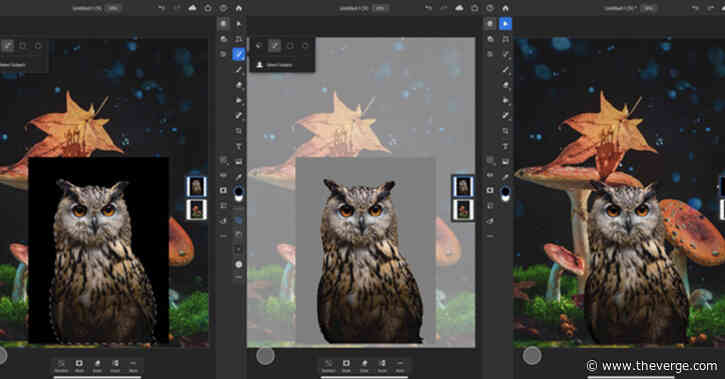Screen dimensions: 725x379
Task: Select the Brush tool in right screen toolbar
Action: [x=506, y=69]
